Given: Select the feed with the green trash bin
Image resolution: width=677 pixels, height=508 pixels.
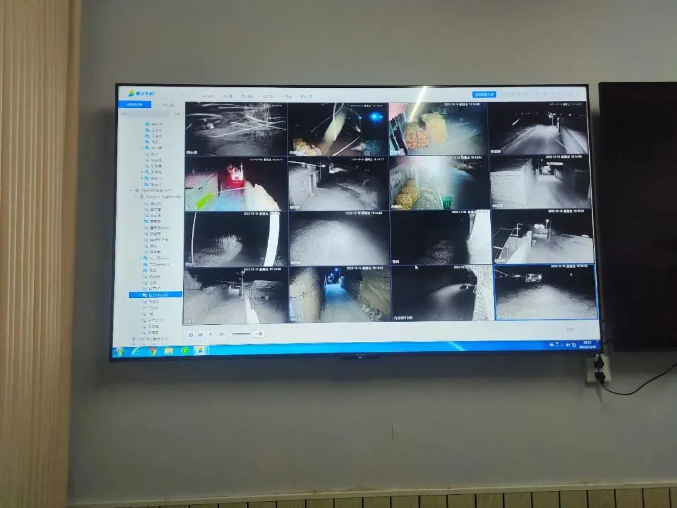Looking at the screenshot, I should (x=440, y=183).
